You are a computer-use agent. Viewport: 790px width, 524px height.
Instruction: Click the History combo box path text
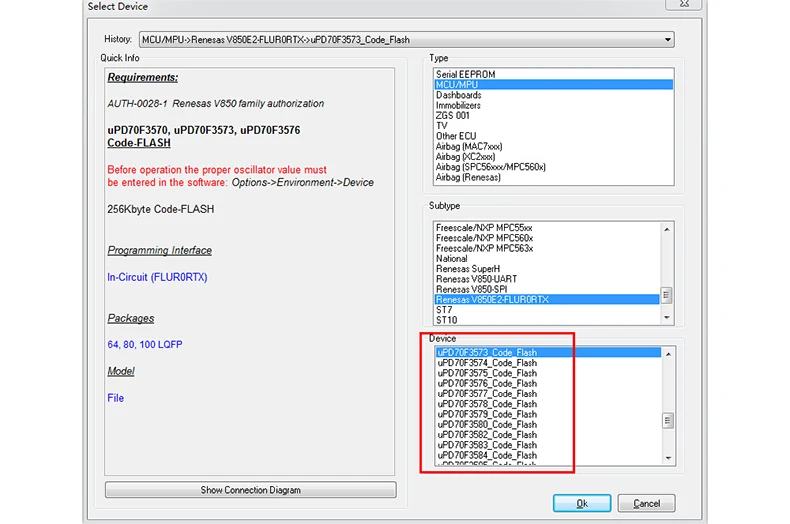[276, 40]
